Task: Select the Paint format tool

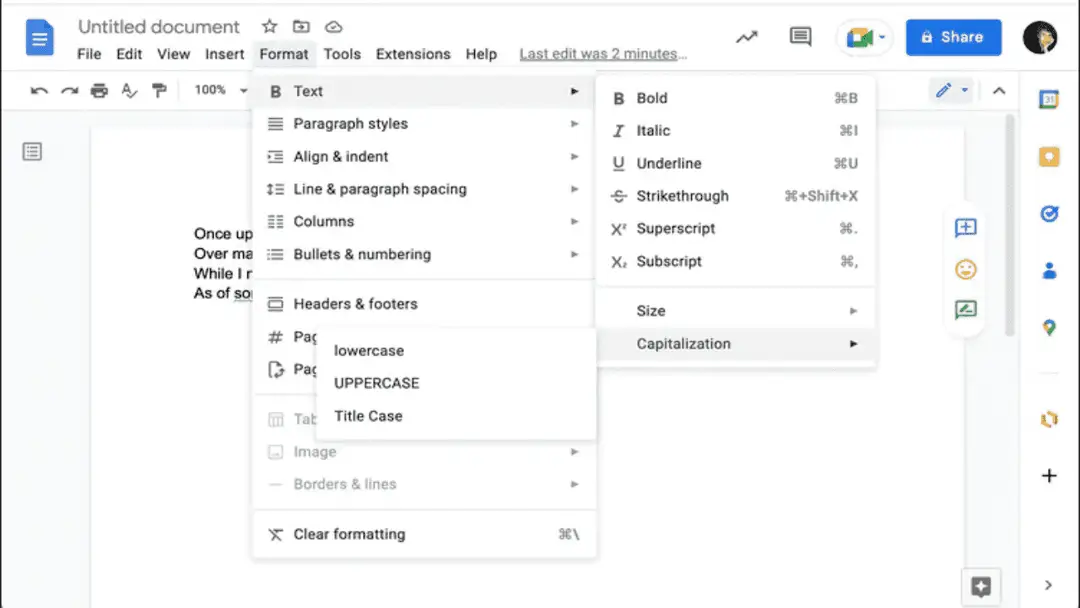Action: [159, 90]
